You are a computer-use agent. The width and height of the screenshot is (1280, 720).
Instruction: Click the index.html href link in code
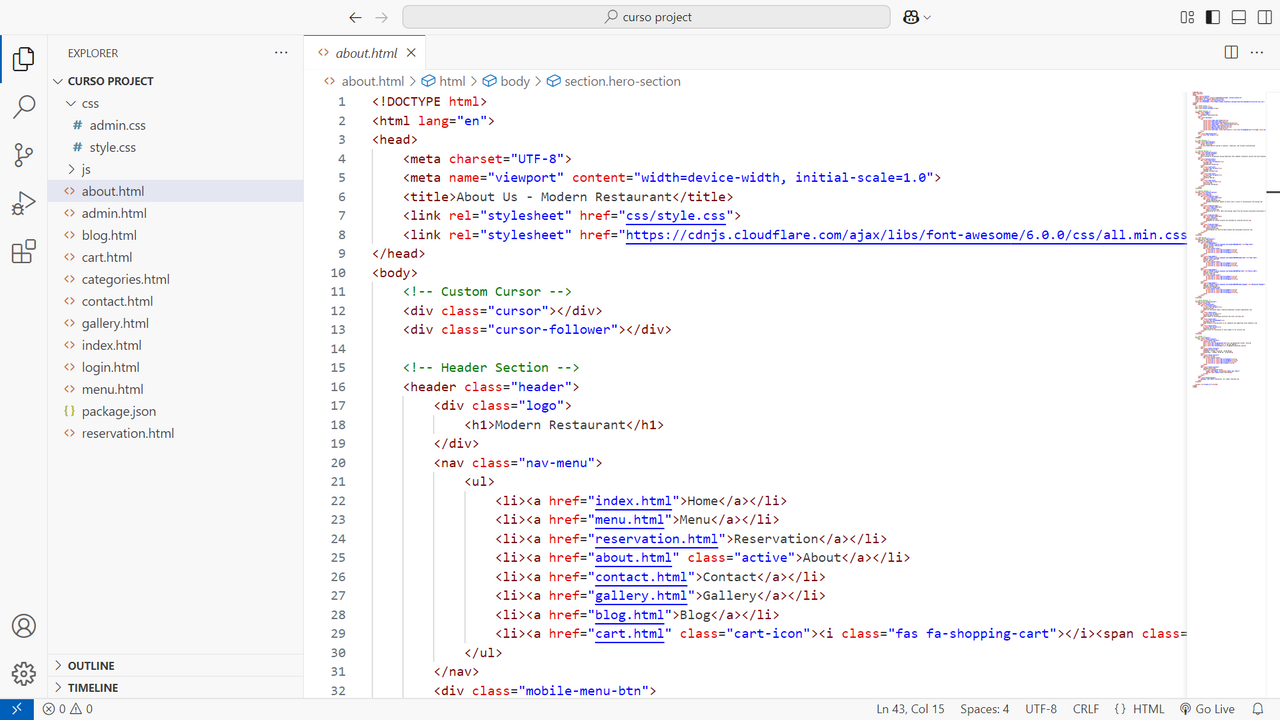(633, 501)
